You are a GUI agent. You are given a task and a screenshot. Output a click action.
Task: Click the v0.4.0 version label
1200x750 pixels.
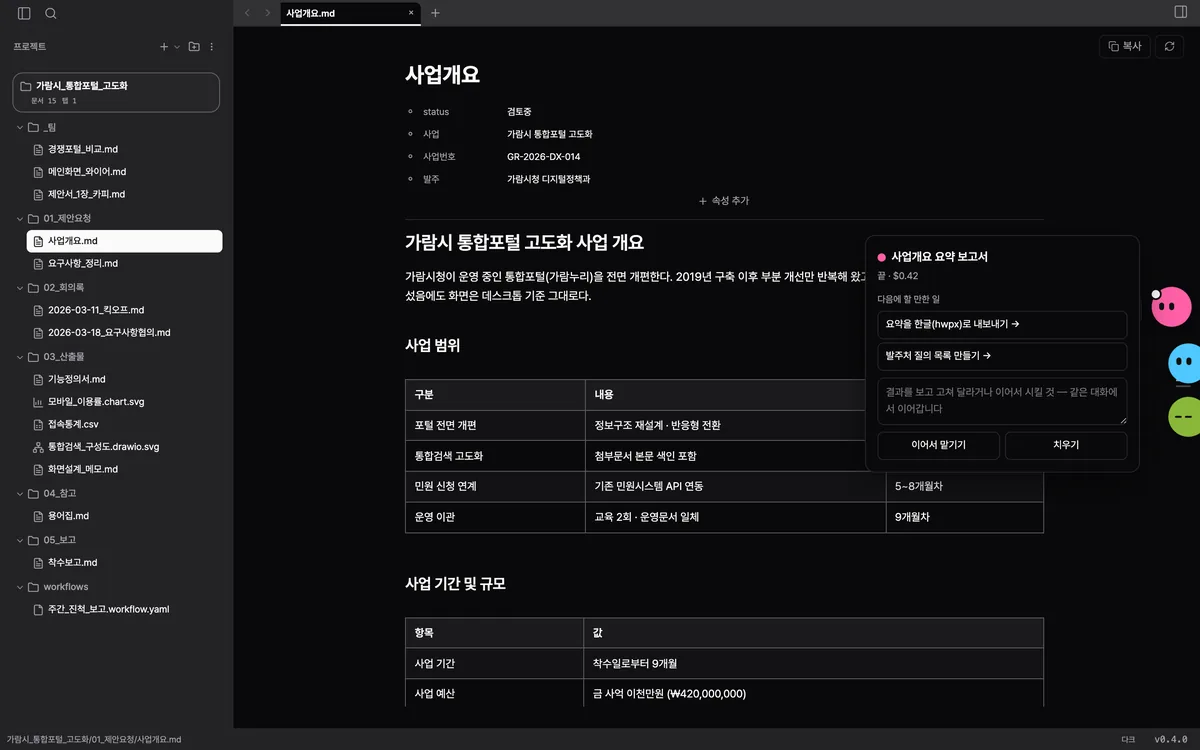pos(1171,740)
